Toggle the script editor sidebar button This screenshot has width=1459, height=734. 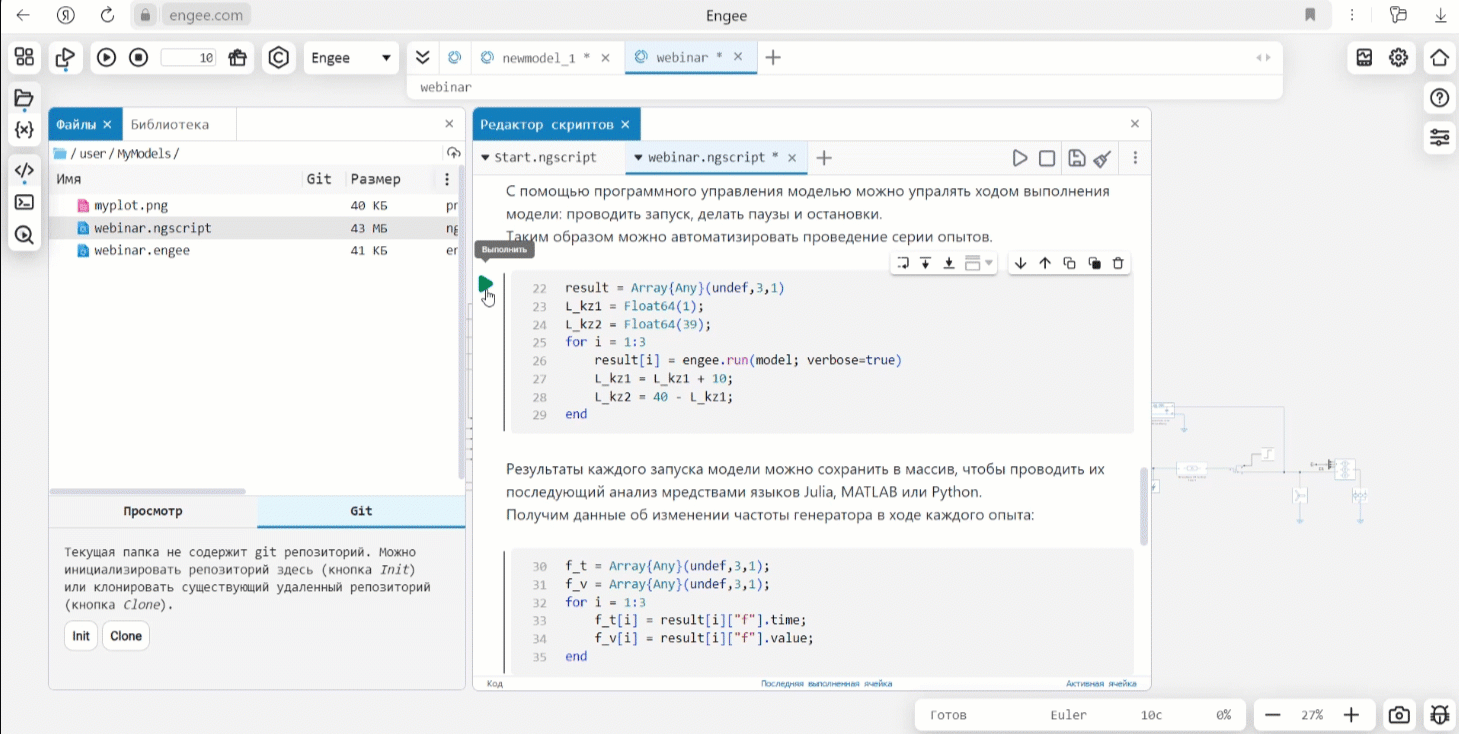pyautogui.click(x=24, y=170)
